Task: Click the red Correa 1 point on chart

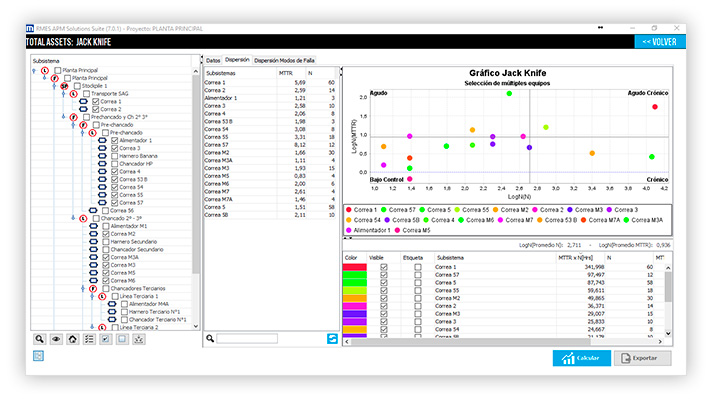Action: pos(655,107)
